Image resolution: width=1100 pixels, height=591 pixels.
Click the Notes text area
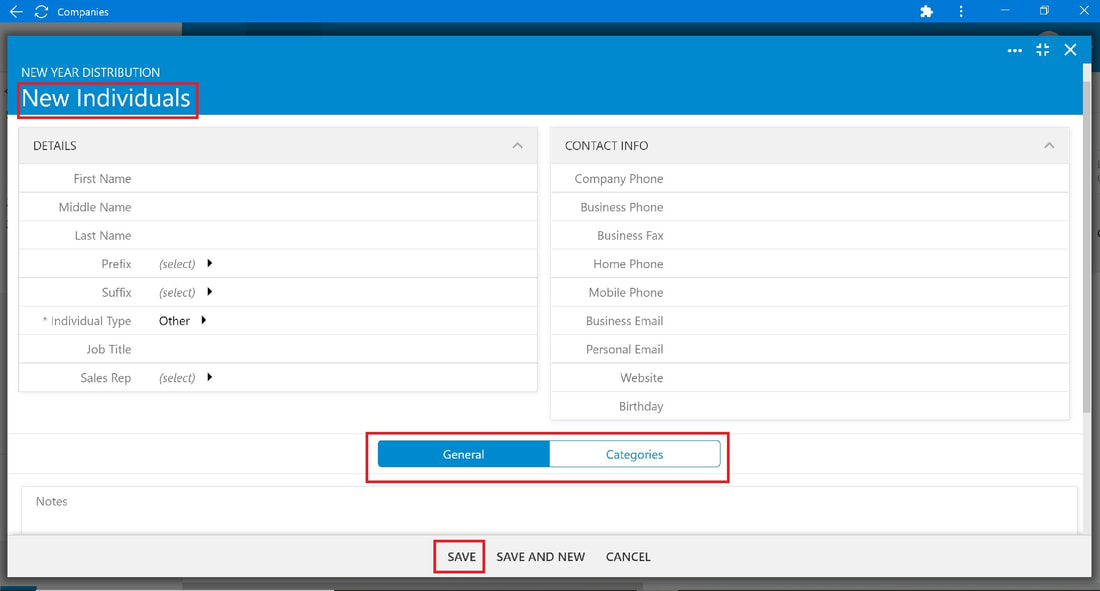coord(549,510)
